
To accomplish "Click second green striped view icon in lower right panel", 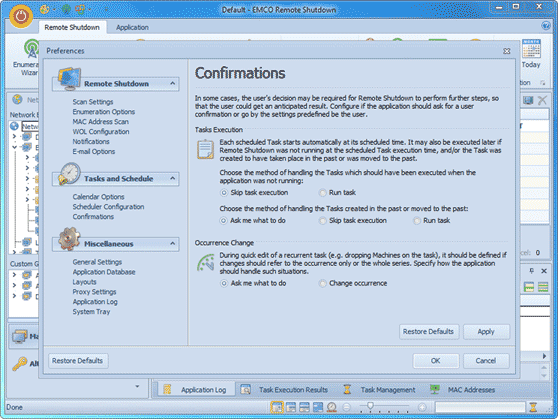I will [x=543, y=287].
